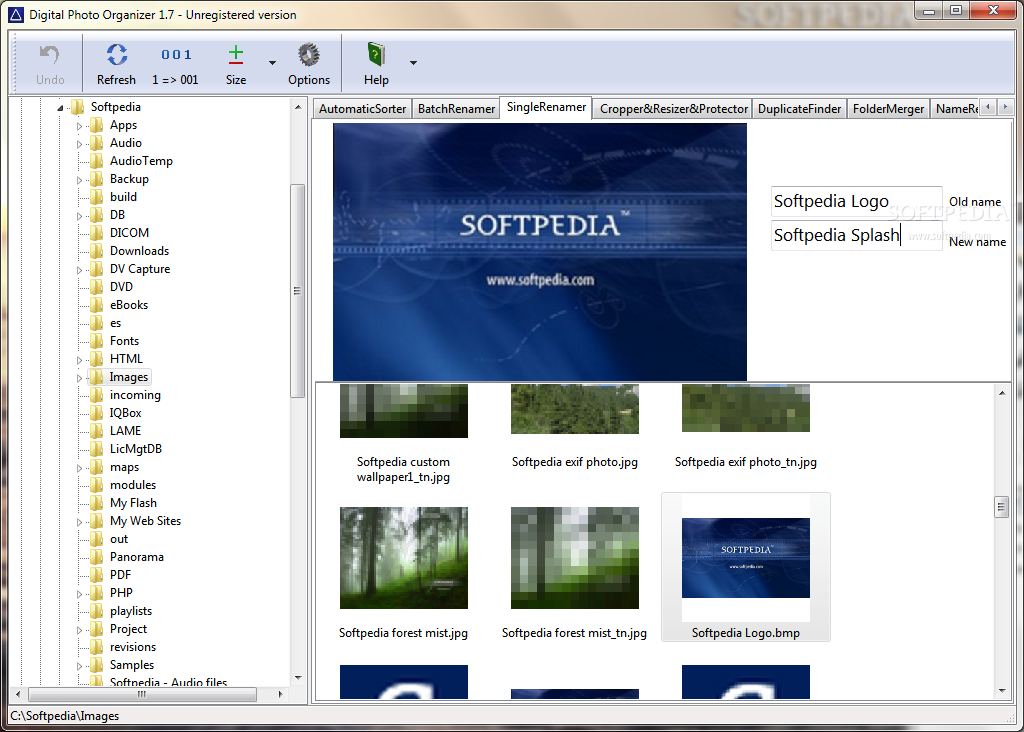Expand the Audio folder node
The height and width of the screenshot is (732, 1024).
(x=80, y=144)
